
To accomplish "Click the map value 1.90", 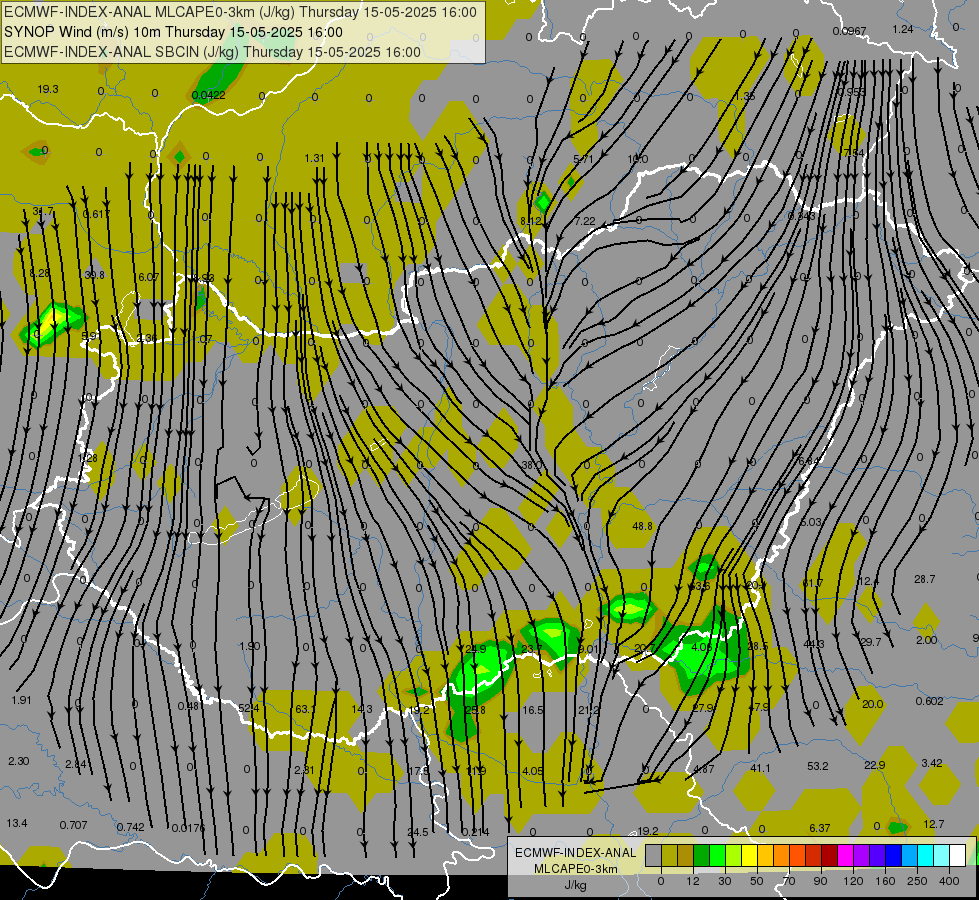I will (x=250, y=646).
